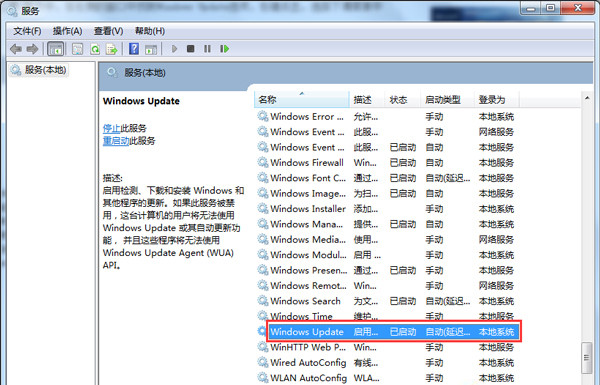Click the scrollbar up arrow of service list

[587, 98]
